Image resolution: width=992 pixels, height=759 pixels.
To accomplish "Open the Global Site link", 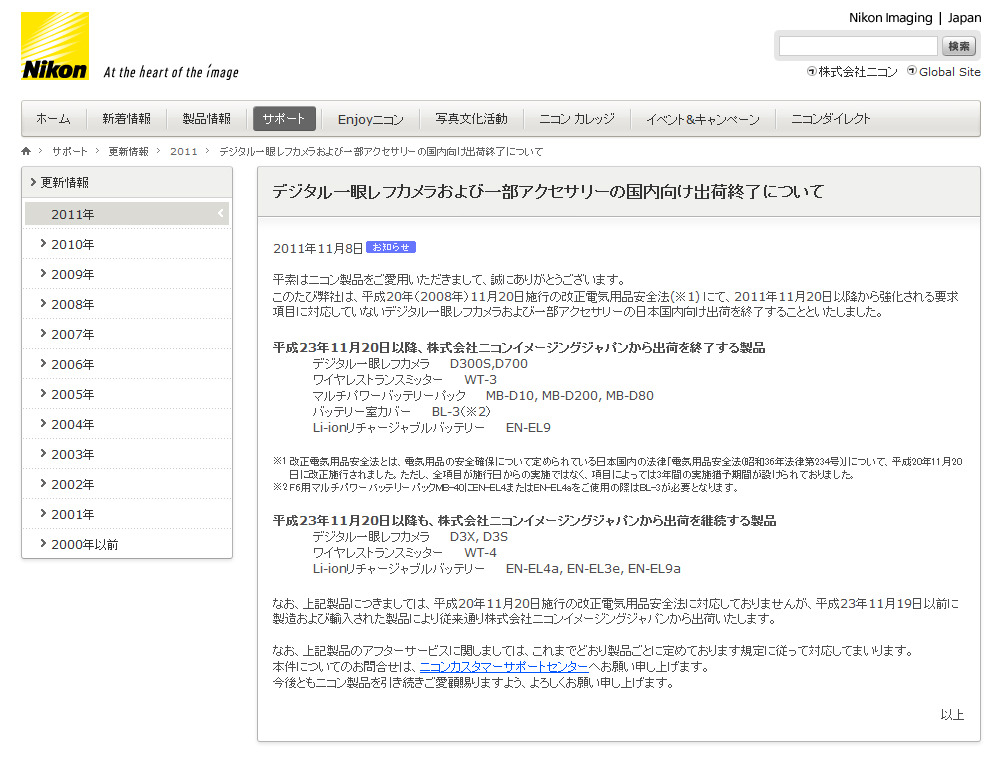I will pyautogui.click(x=950, y=72).
